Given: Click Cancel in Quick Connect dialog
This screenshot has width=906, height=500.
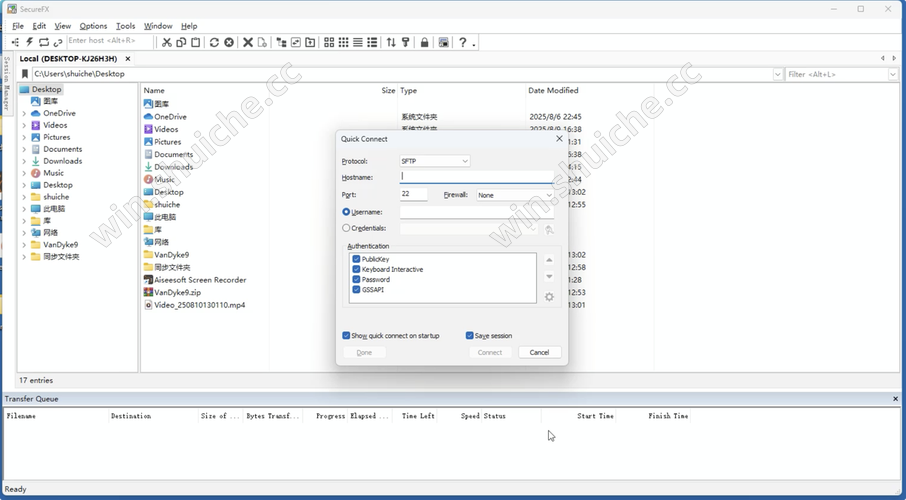Looking at the screenshot, I should click(540, 353).
